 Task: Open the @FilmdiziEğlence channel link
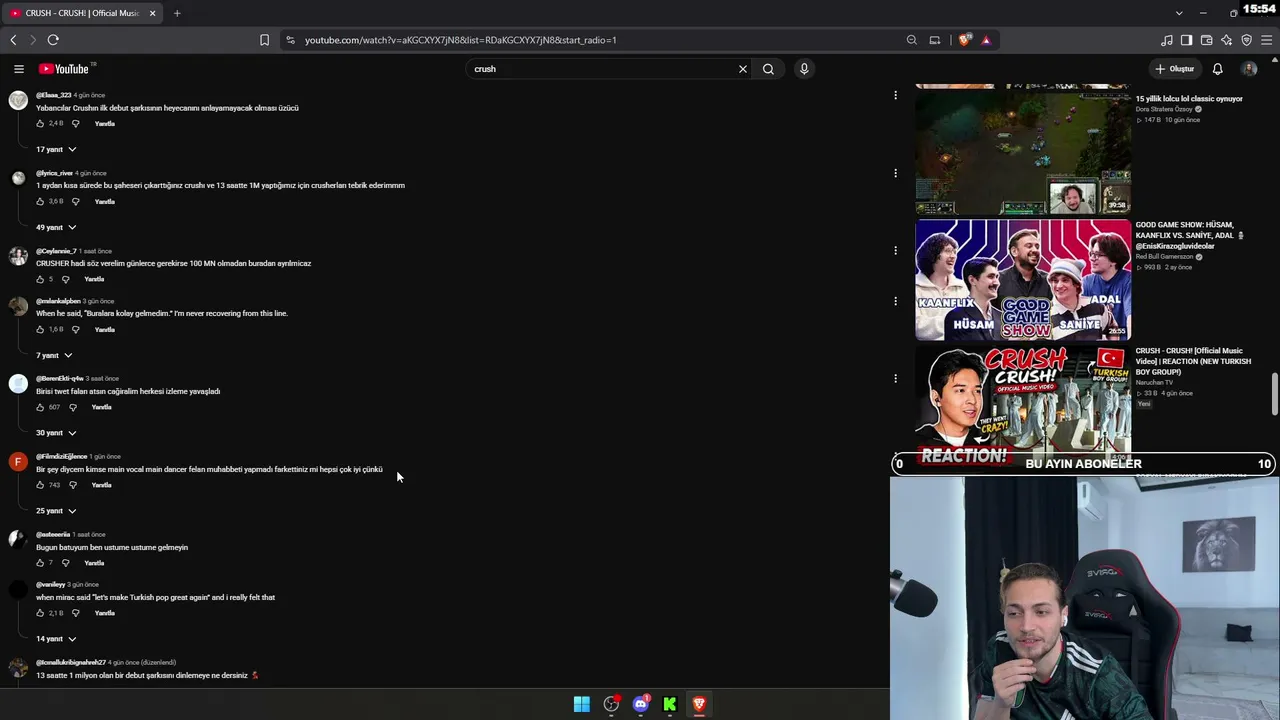pos(62,457)
